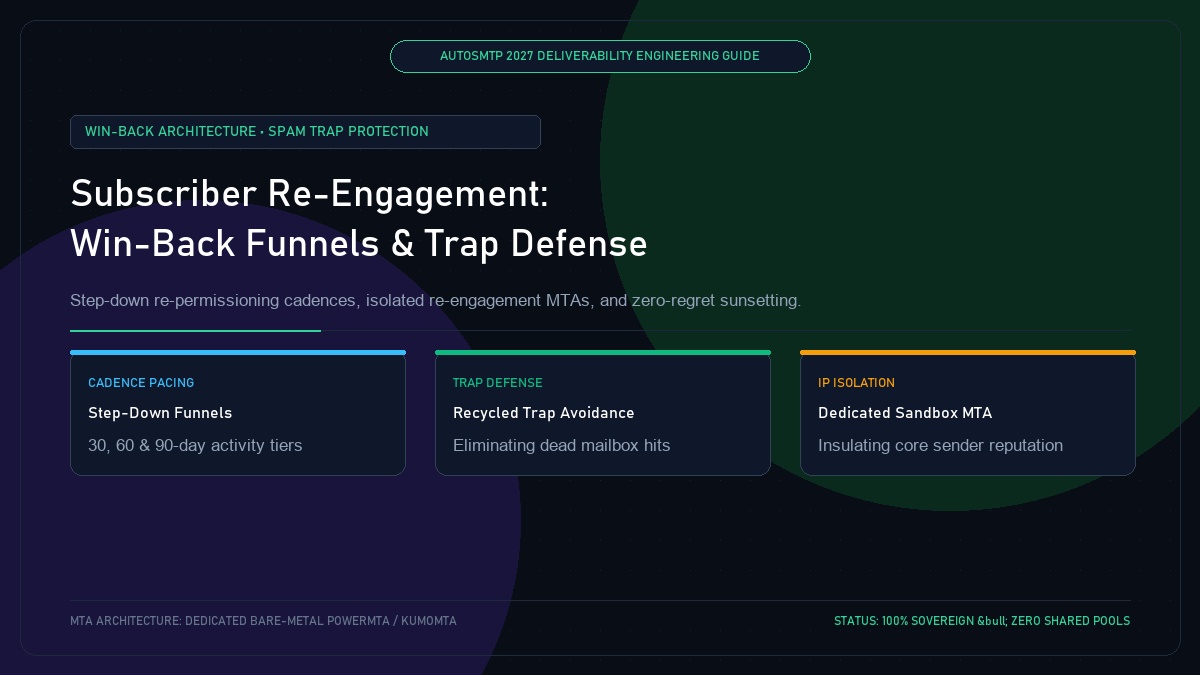The width and height of the screenshot is (1200, 675).
Task: Click the 'Dedicated Sandbox MTA' title
Action: point(905,413)
